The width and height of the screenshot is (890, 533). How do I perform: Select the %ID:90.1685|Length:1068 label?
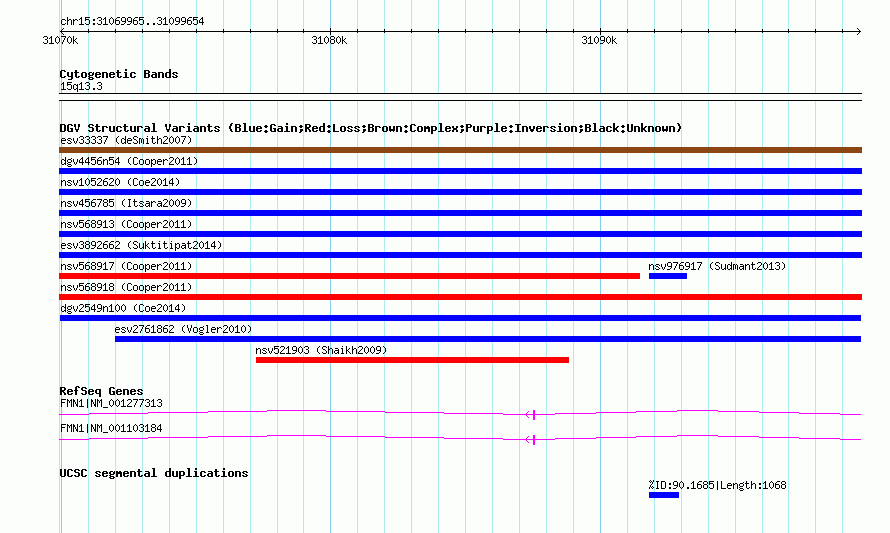coord(717,485)
